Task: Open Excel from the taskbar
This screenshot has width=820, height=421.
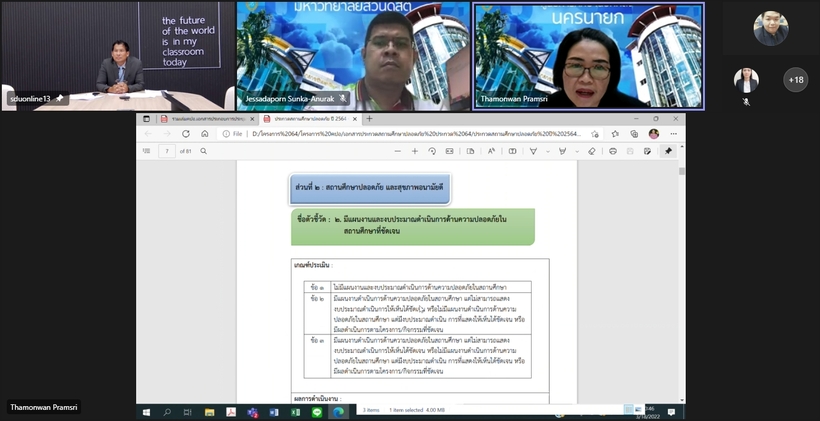Action: coord(295,412)
